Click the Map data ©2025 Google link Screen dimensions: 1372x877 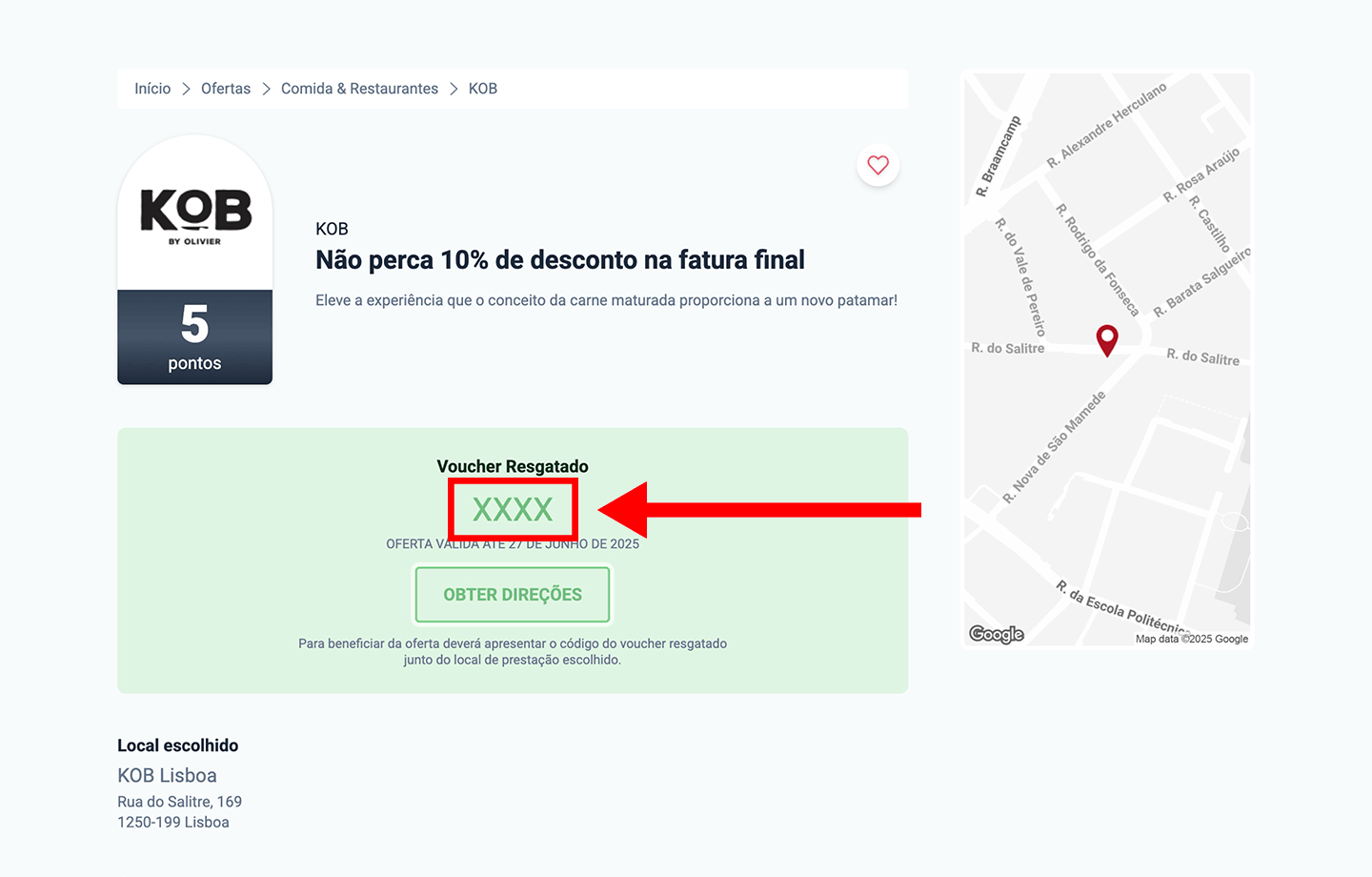tap(1191, 639)
